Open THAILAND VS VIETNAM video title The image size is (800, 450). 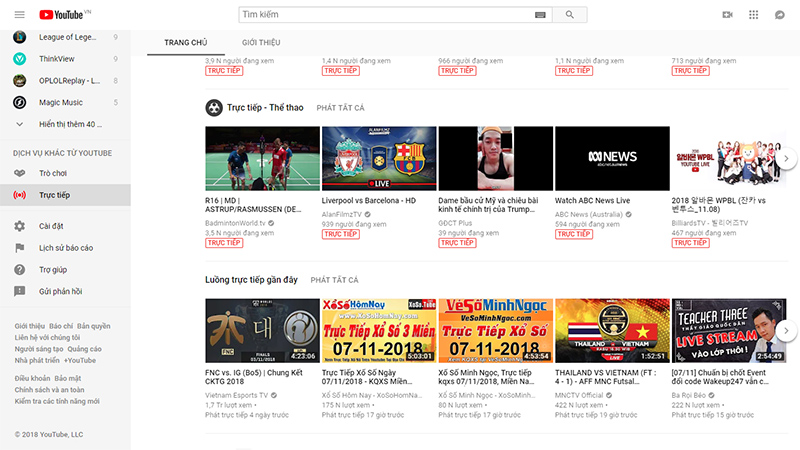click(x=606, y=377)
